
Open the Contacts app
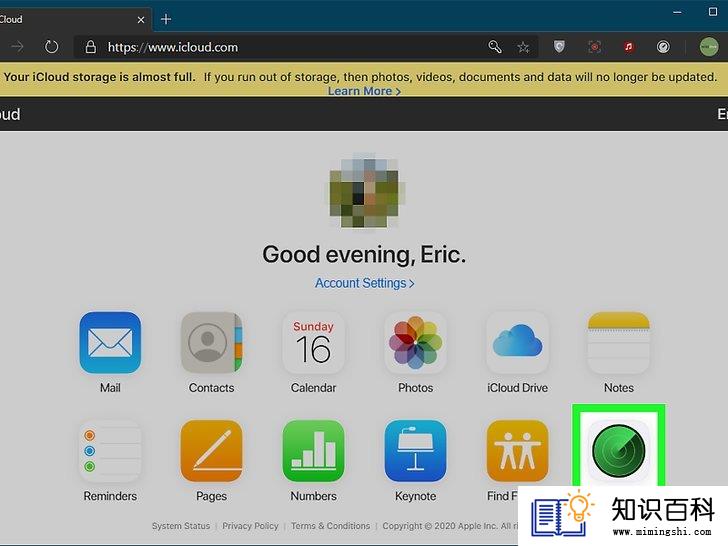click(212, 343)
